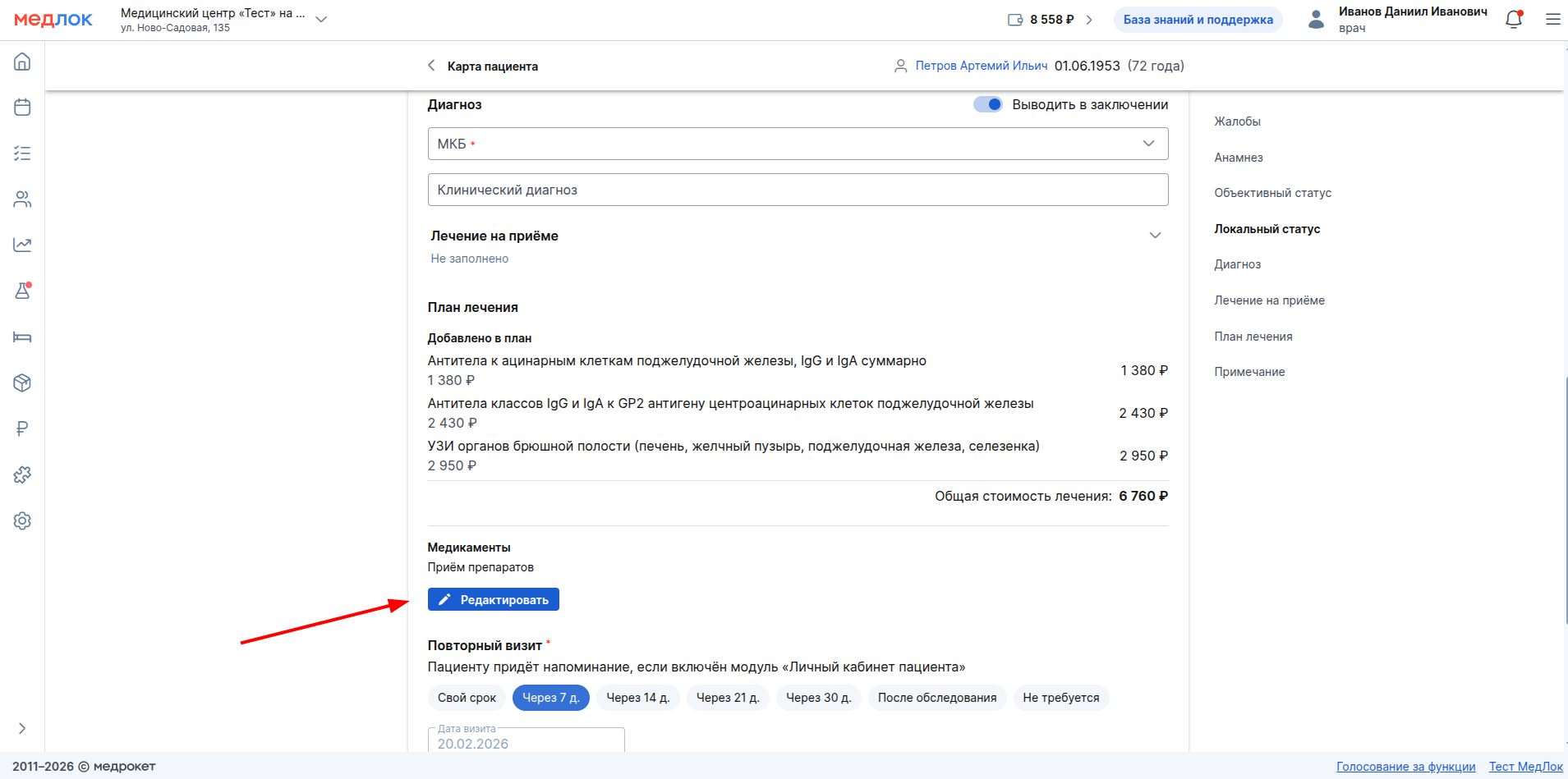This screenshot has width=1568, height=779.
Task: Click the notifications bell icon
Action: pyautogui.click(x=1513, y=20)
